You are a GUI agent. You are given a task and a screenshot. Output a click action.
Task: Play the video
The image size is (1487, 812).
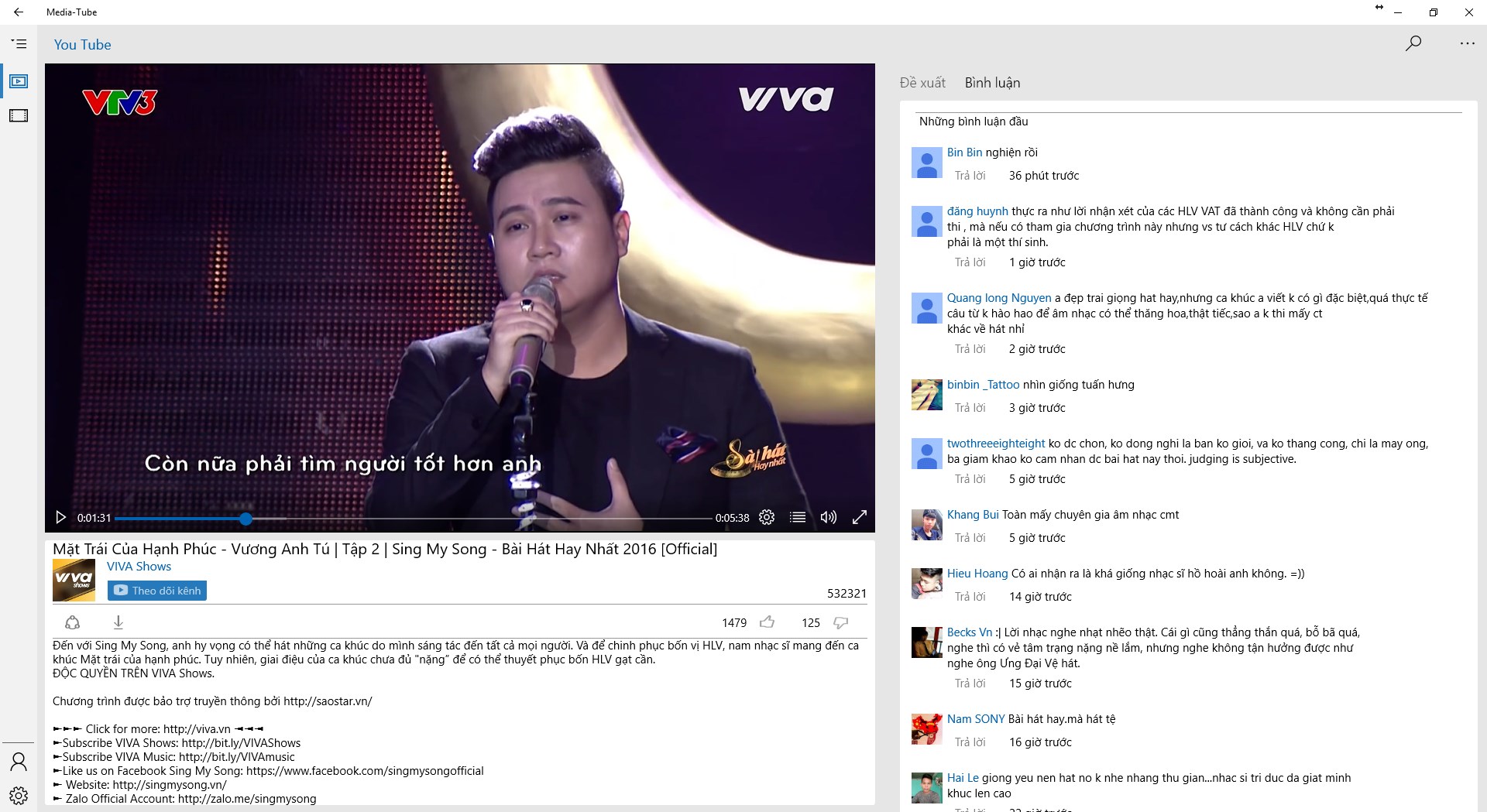tap(60, 517)
